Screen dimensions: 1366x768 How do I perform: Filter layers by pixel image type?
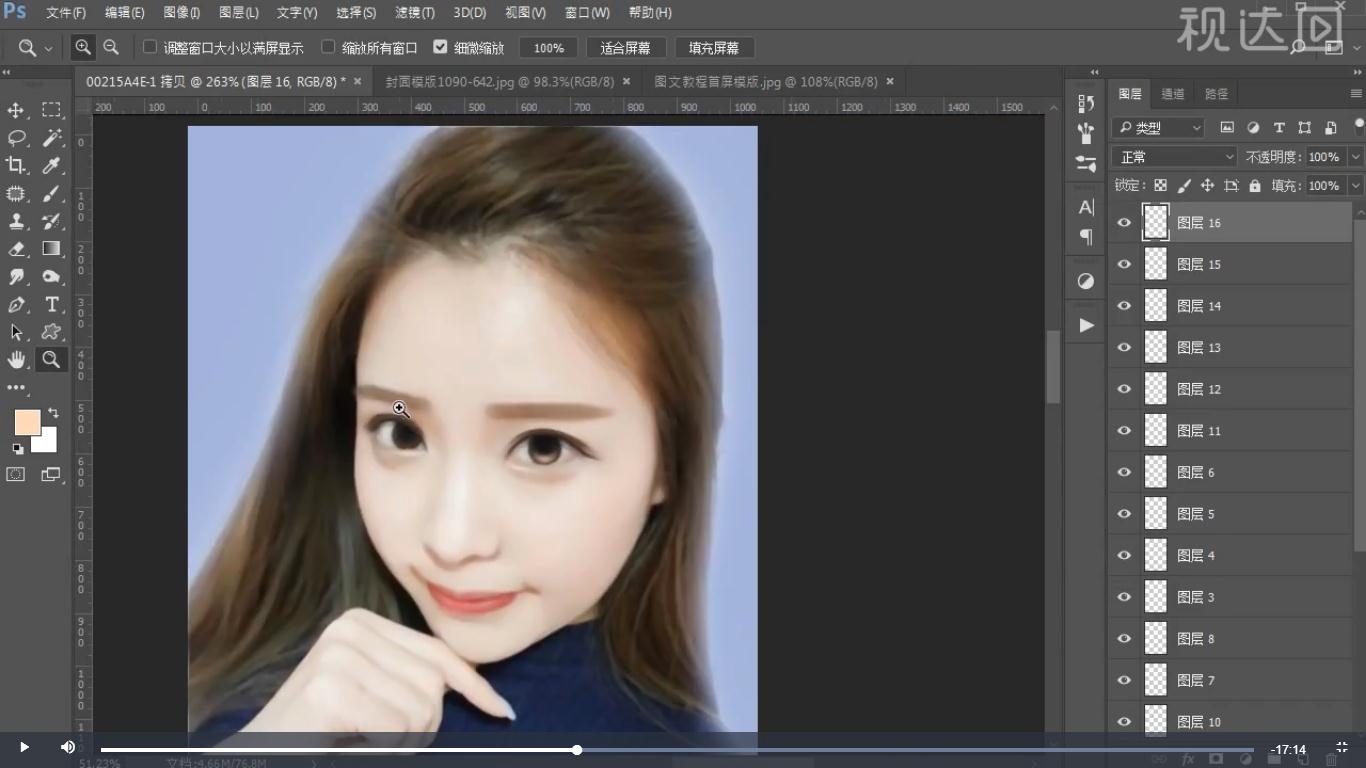tap(1227, 128)
